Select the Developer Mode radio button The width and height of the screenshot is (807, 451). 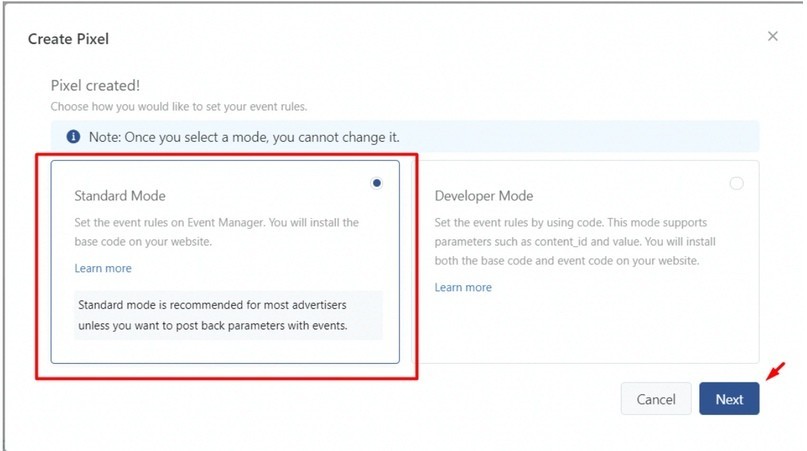(x=736, y=183)
